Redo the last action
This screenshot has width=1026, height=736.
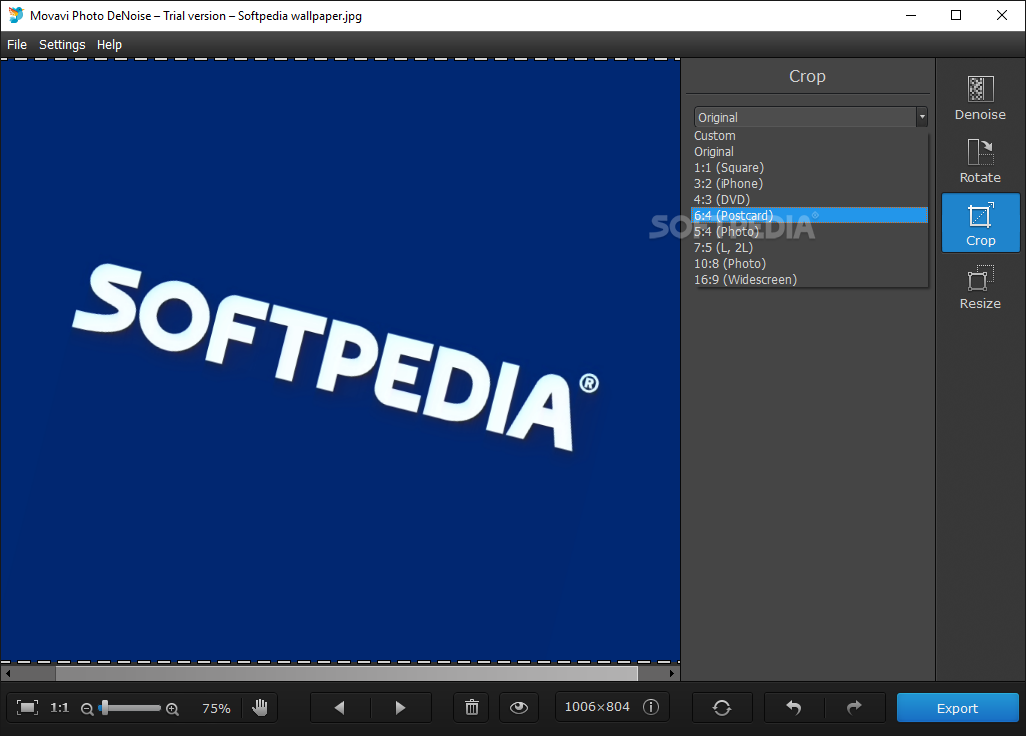[854, 707]
